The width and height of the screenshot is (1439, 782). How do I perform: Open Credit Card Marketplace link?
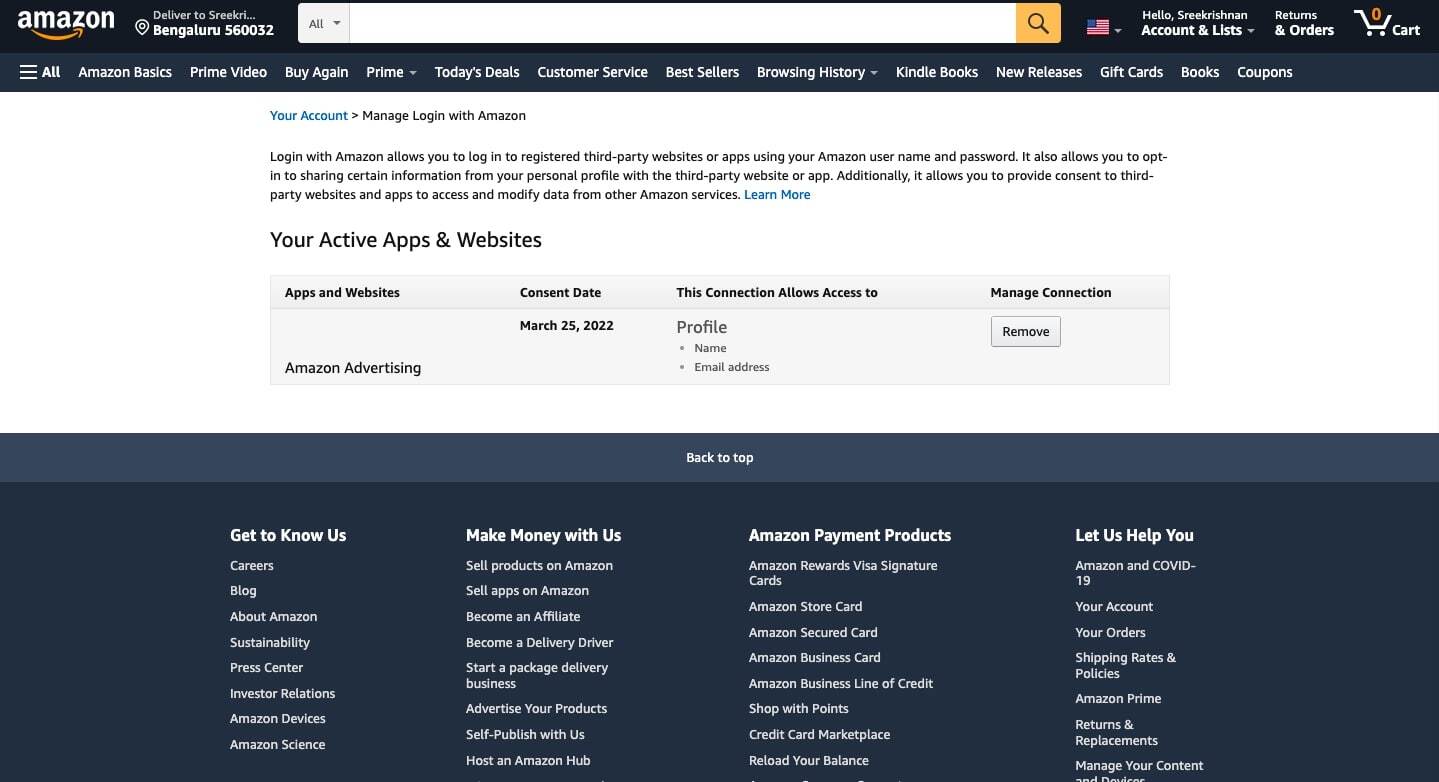click(819, 735)
